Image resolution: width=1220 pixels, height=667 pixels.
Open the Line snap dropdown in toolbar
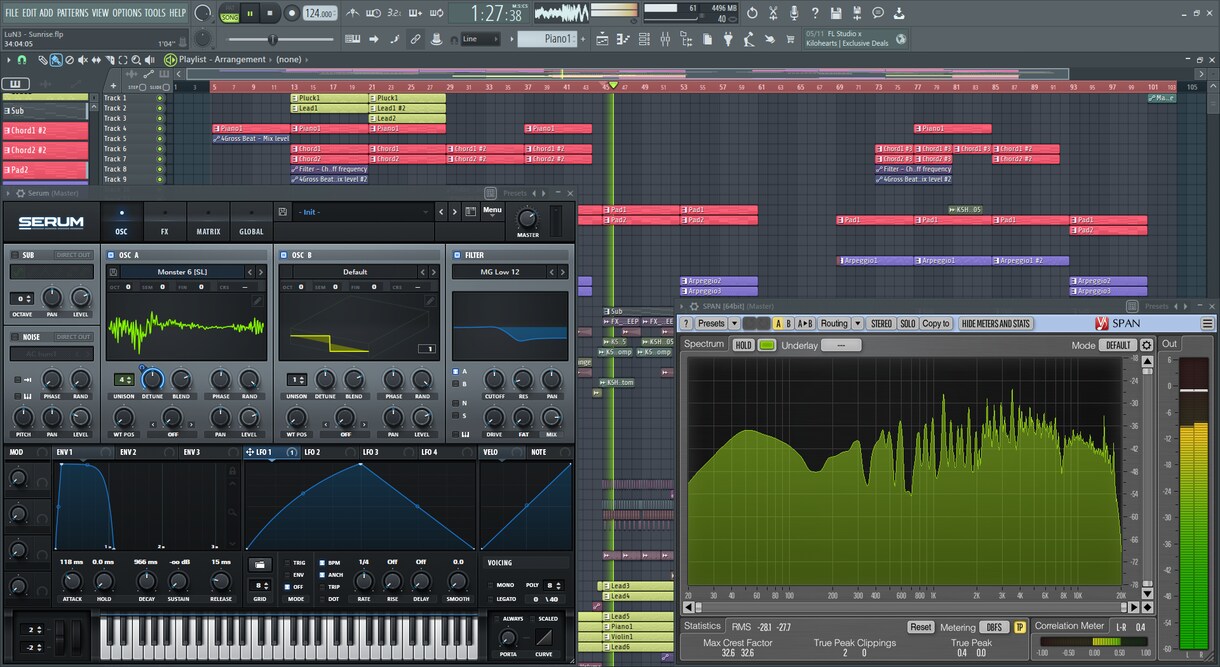point(481,39)
